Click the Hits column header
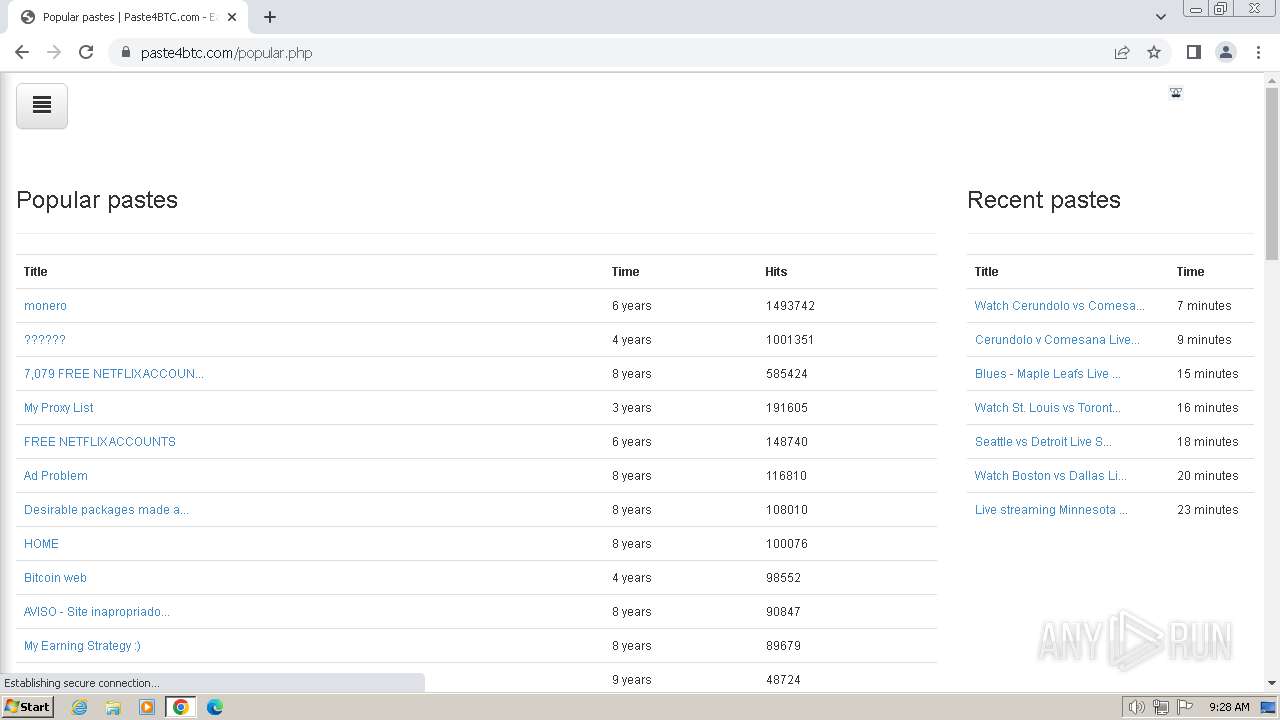 [776, 272]
